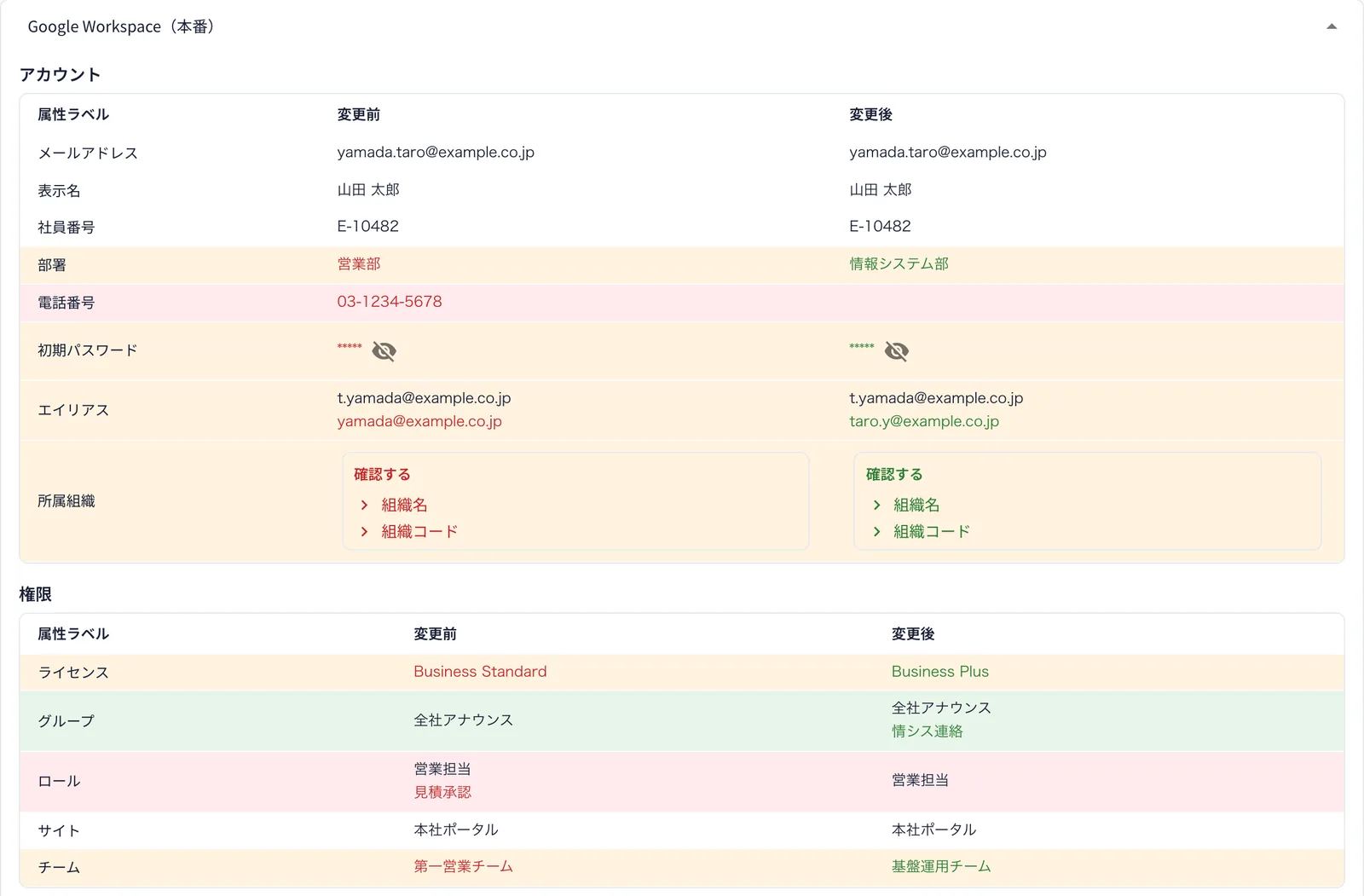This screenshot has width=1364, height=896.
Task: Click the added group 情シス連絡
Action: click(928, 731)
